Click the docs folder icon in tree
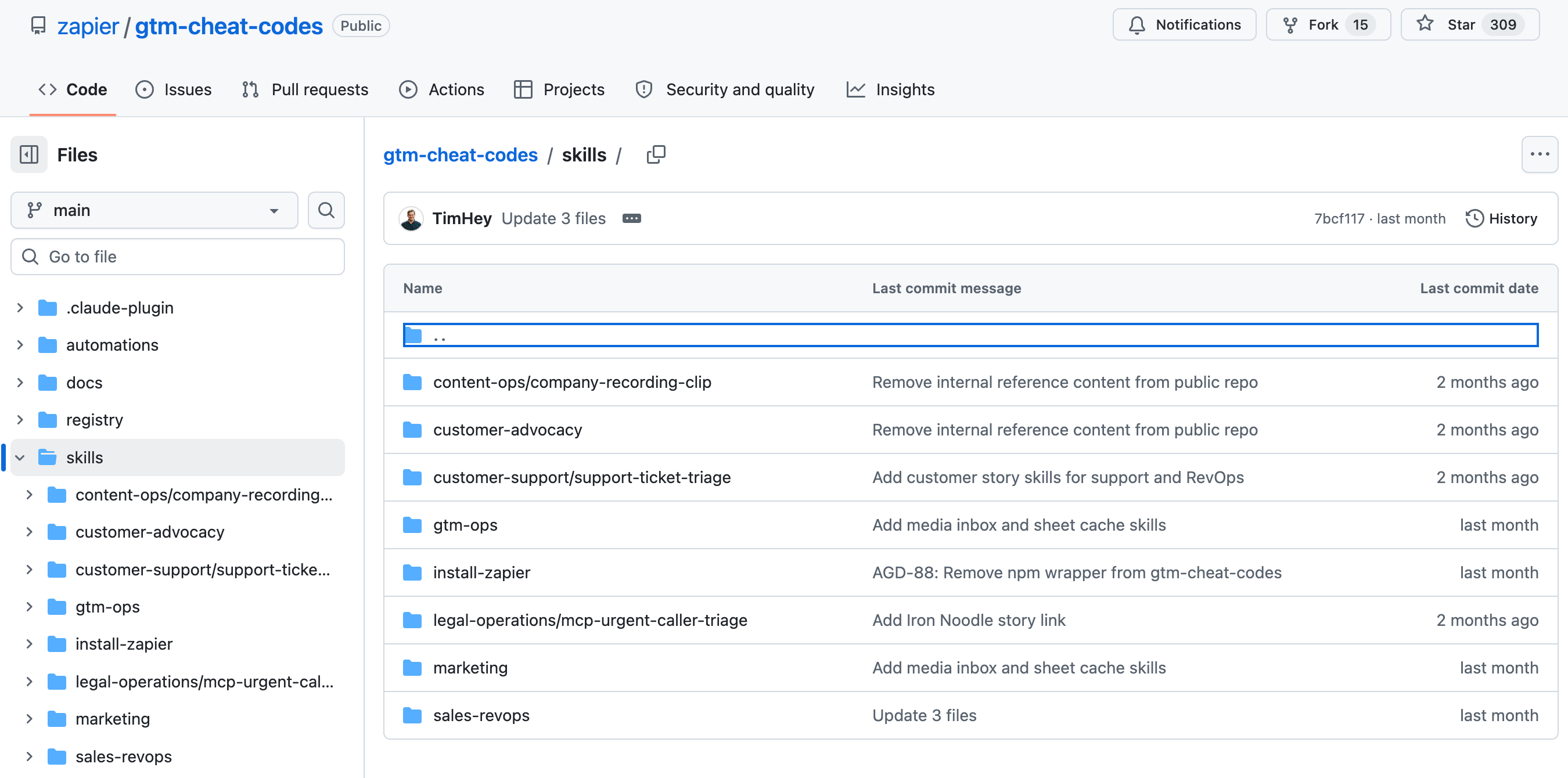The width and height of the screenshot is (1568, 778). (x=48, y=383)
